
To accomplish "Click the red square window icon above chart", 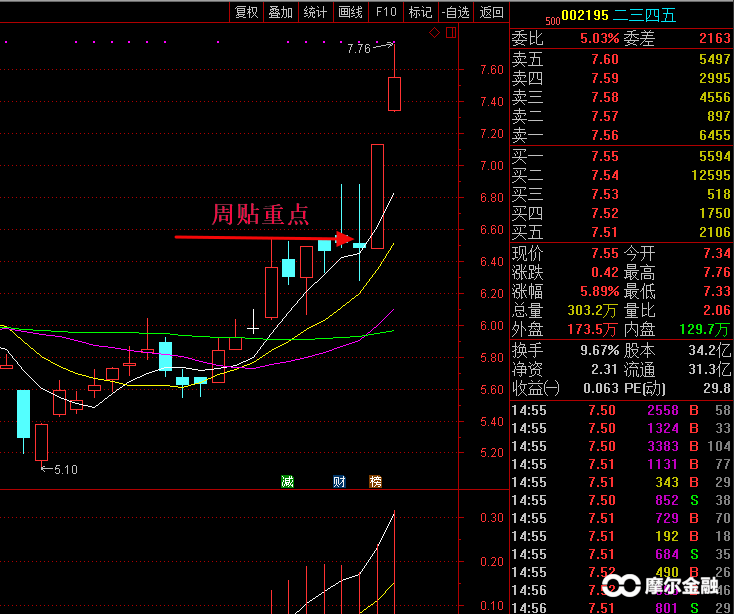I will click(451, 32).
